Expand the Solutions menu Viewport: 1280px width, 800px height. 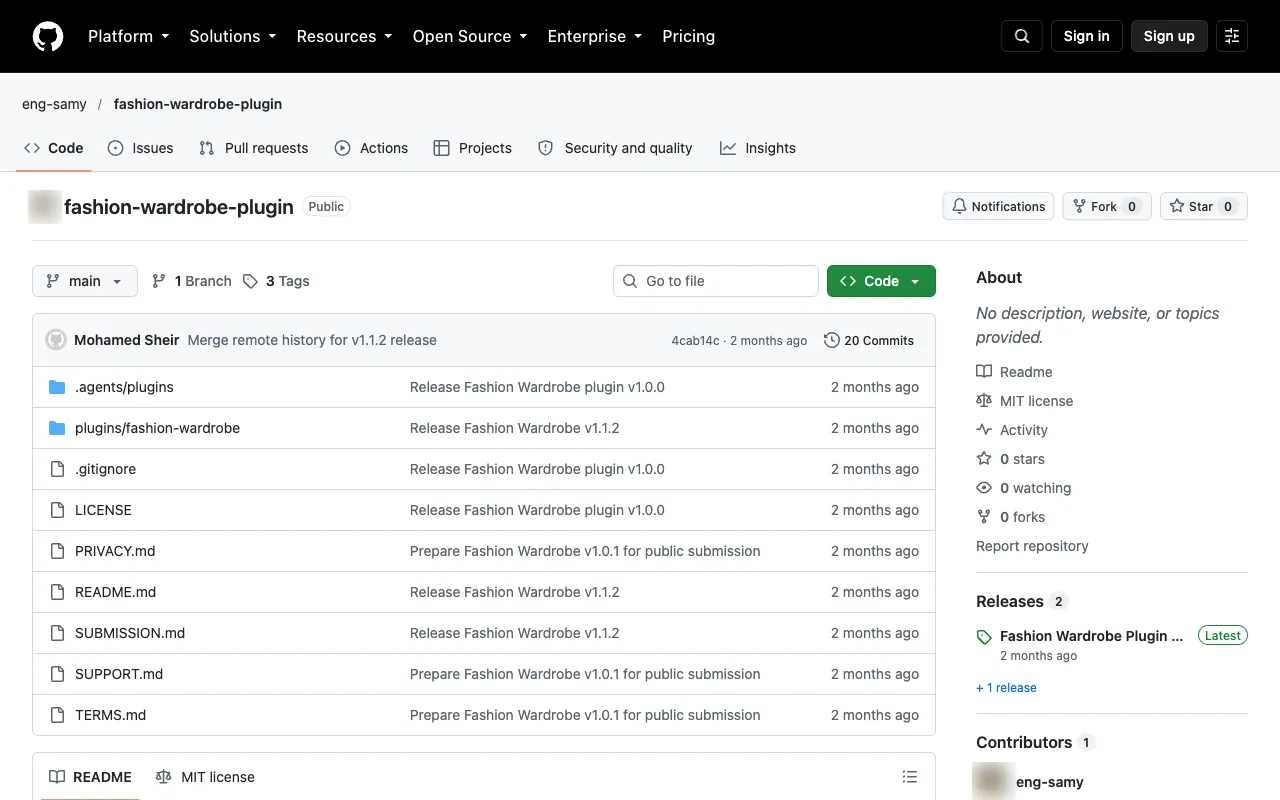pyautogui.click(x=232, y=36)
